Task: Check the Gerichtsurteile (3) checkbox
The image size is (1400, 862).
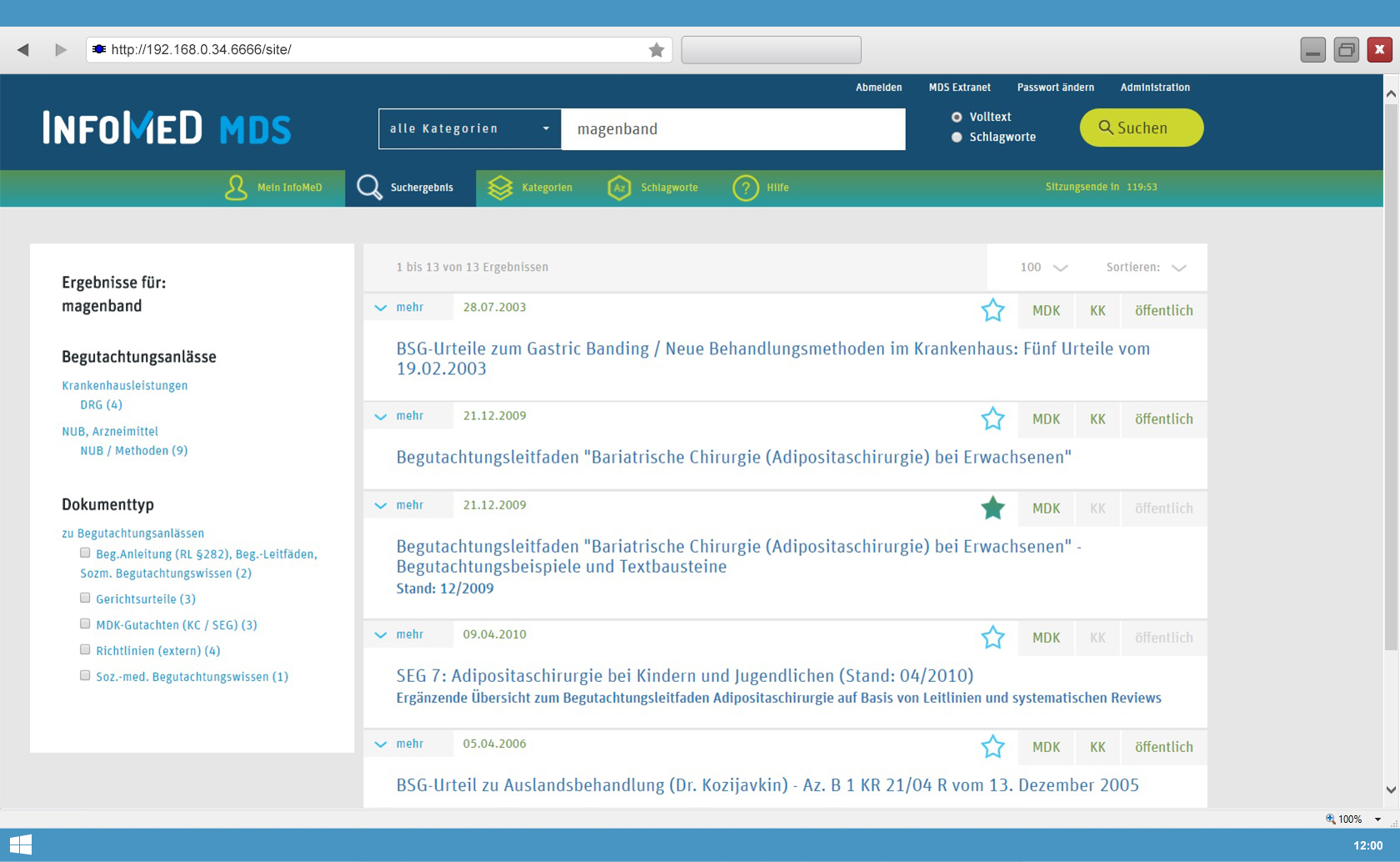Action: [85, 598]
